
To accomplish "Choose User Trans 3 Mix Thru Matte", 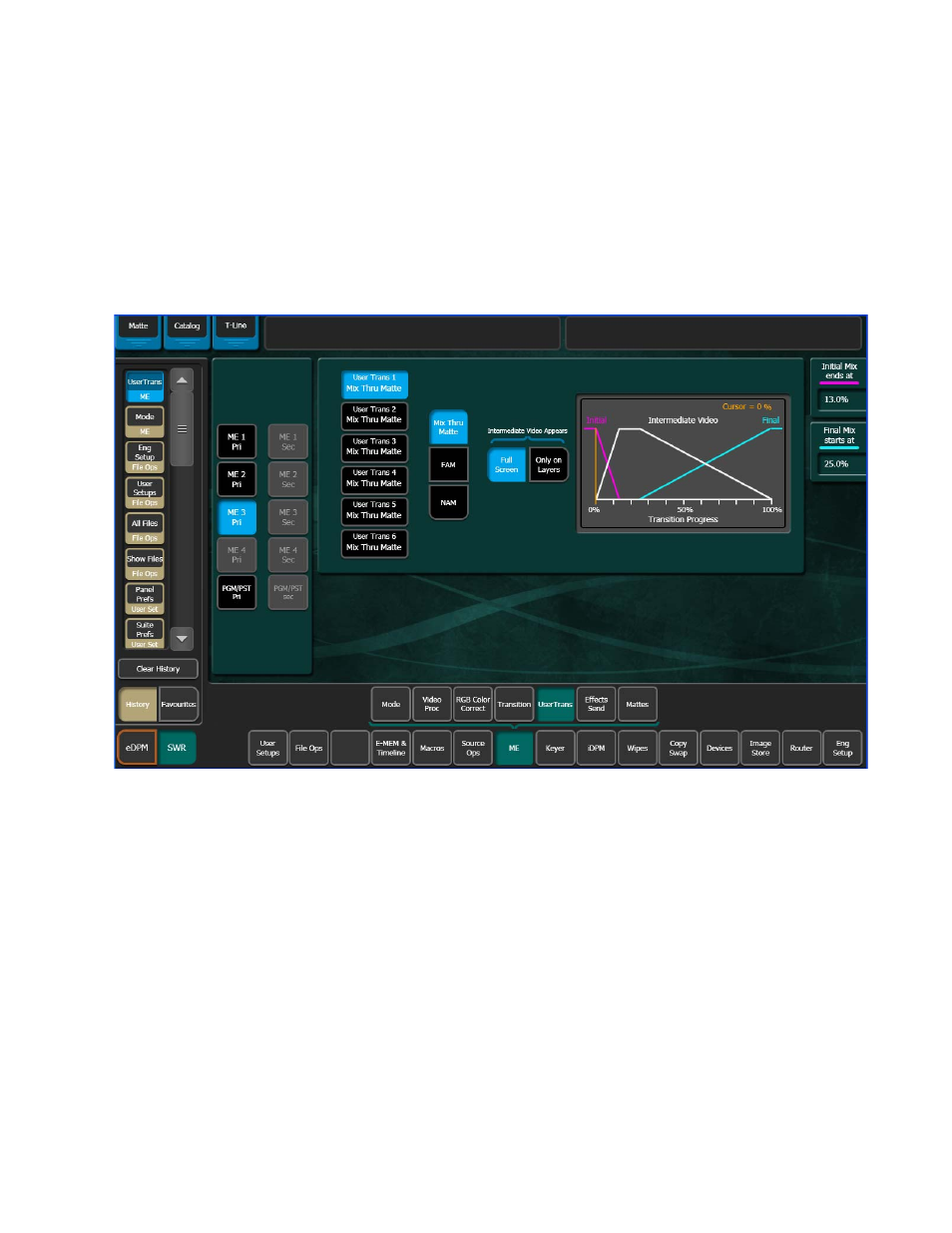I will (374, 447).
